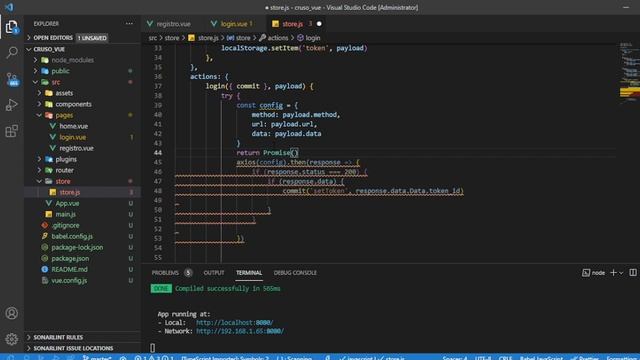Create a new terminal with plus icon
Viewport: 640px width, 360px height.
coord(613,273)
